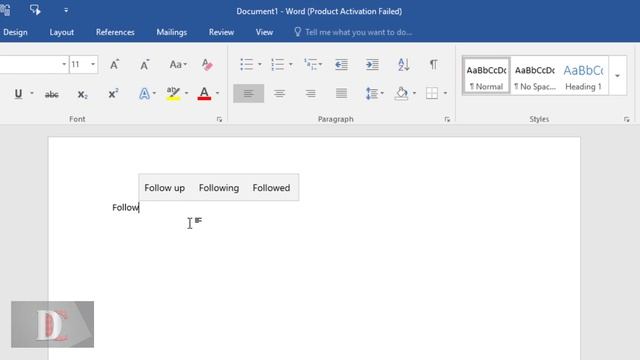Screen dimensions: 640x360
Task: Click the Line and Paragraph Spacing icon
Action: (371, 93)
